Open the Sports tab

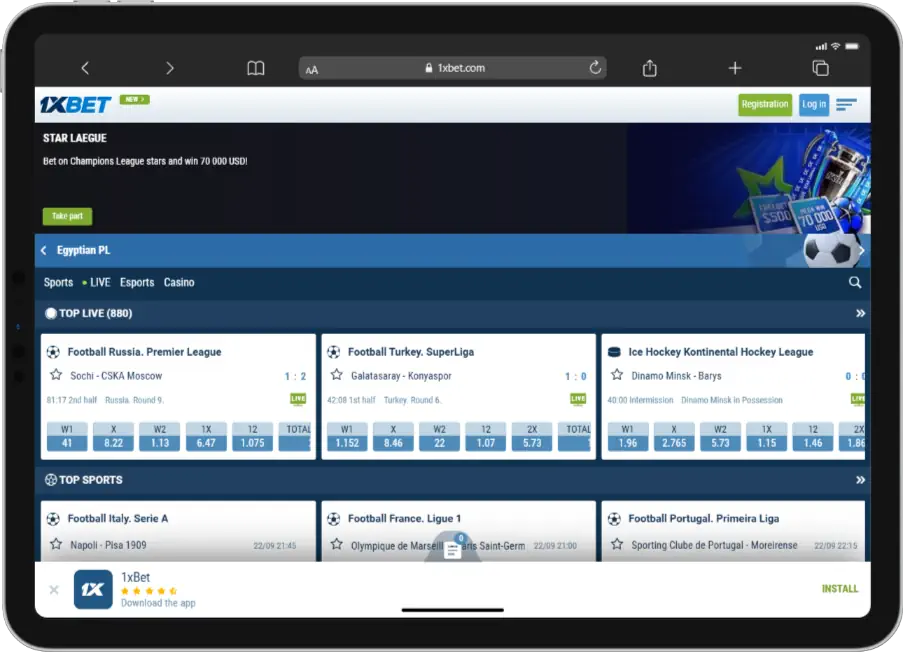58,282
